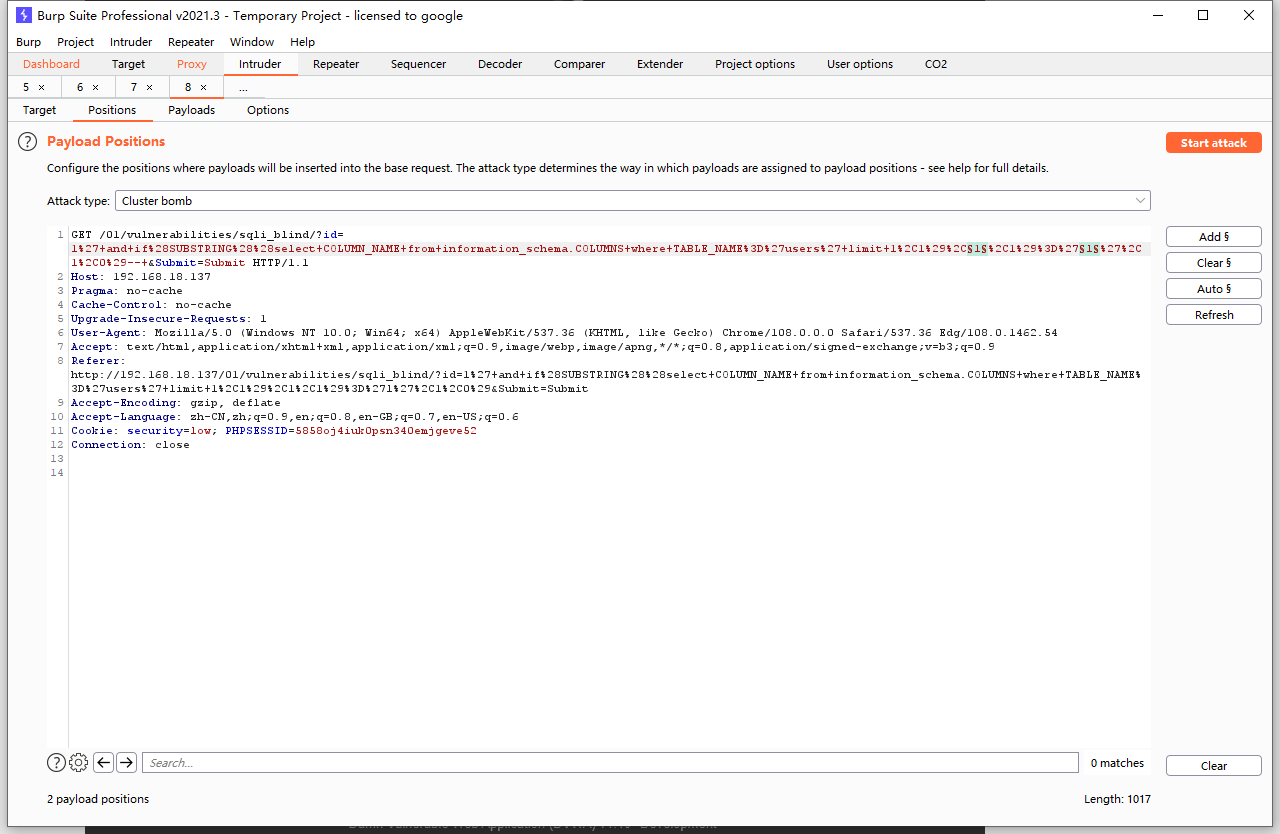Switch to the Comparer tab
Viewport: 1280px width, 834px height.
580,64
